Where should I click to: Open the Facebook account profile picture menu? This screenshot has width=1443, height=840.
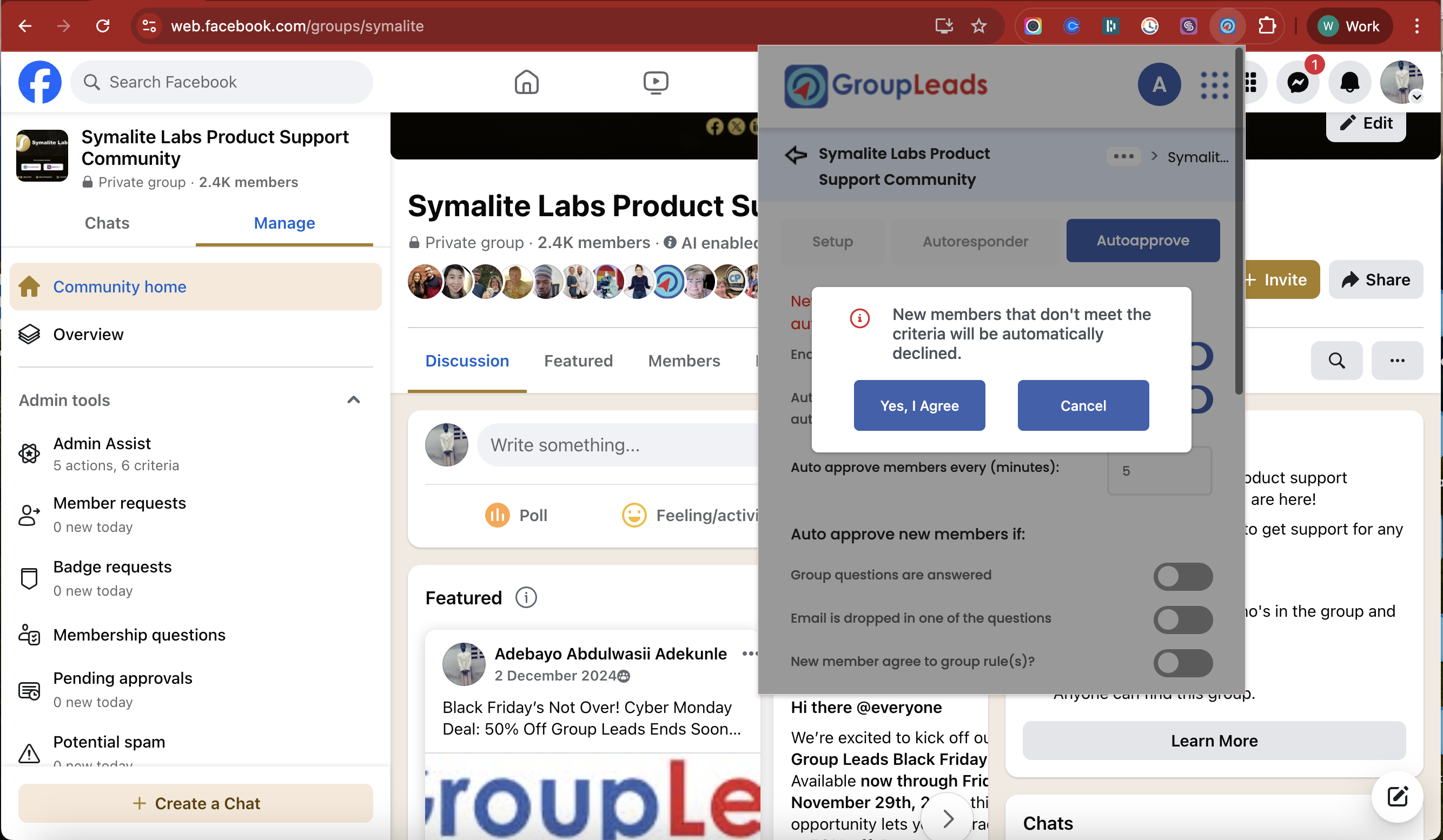(x=1401, y=83)
